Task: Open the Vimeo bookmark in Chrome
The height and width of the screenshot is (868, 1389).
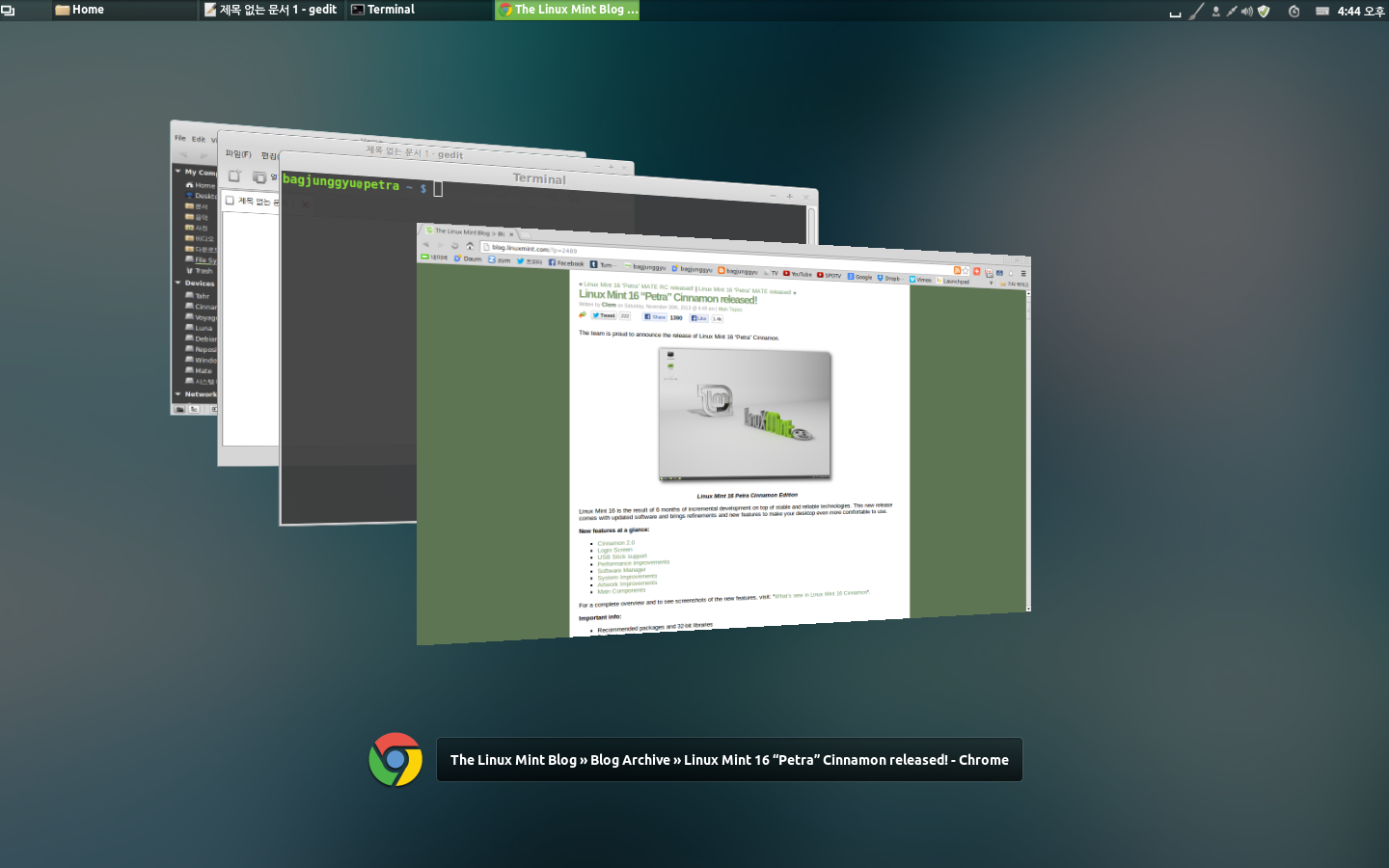Action: [920, 280]
